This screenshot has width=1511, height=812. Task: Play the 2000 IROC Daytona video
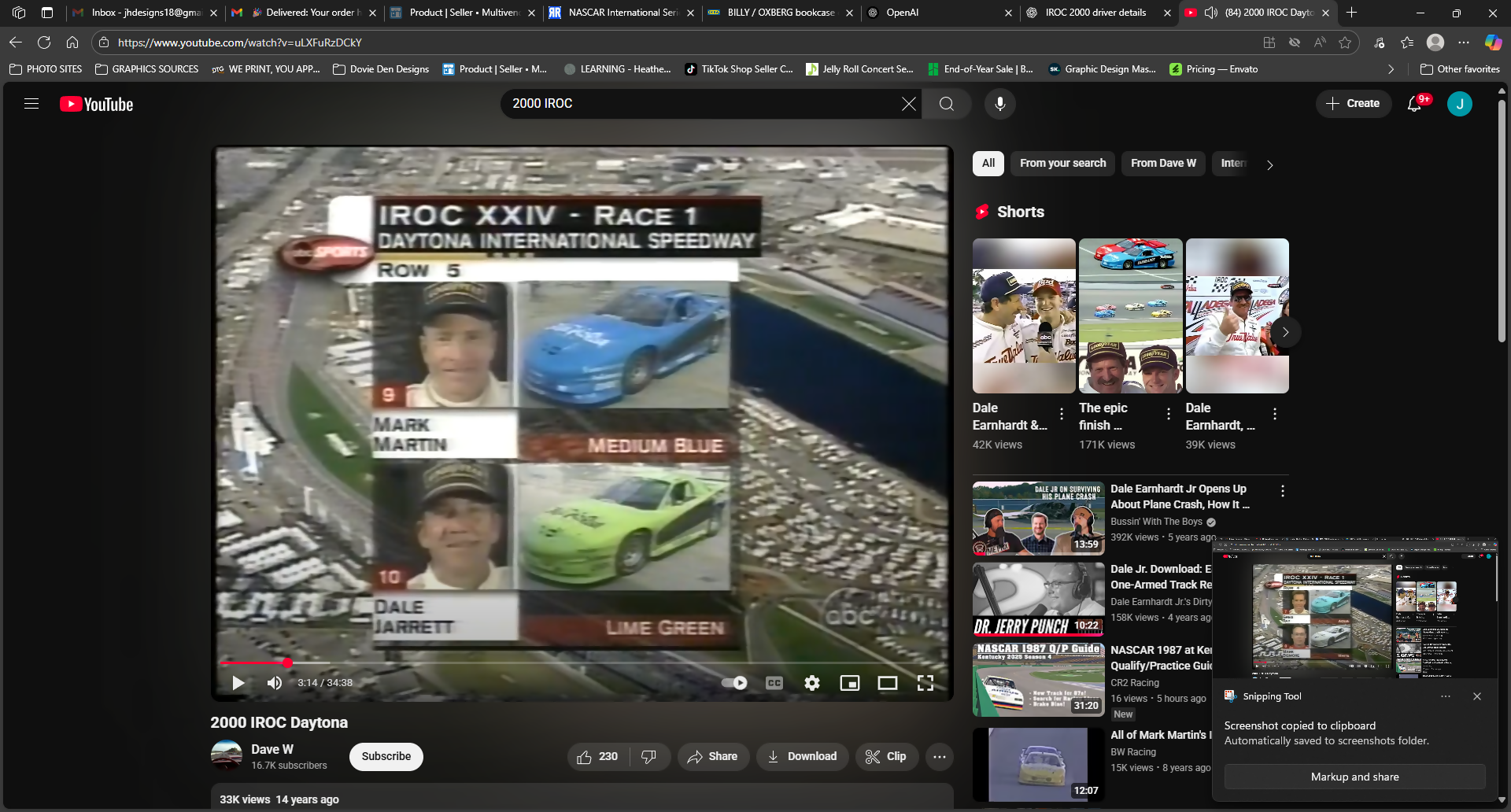click(238, 683)
